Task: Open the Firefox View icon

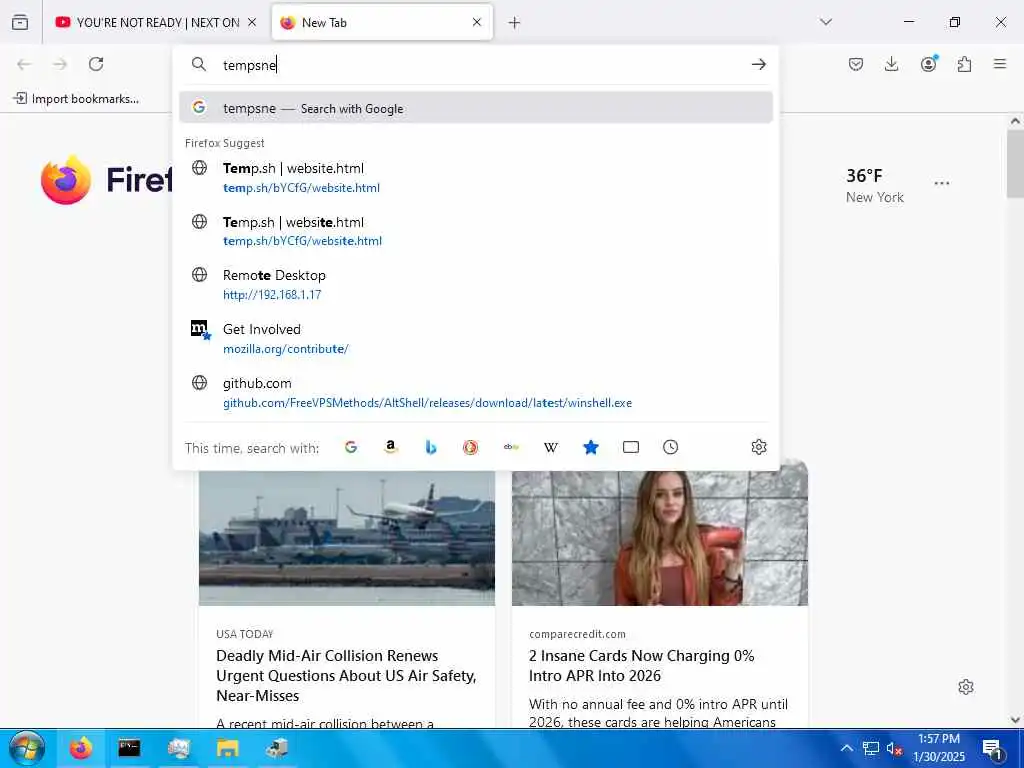Action: pyautogui.click(x=20, y=22)
